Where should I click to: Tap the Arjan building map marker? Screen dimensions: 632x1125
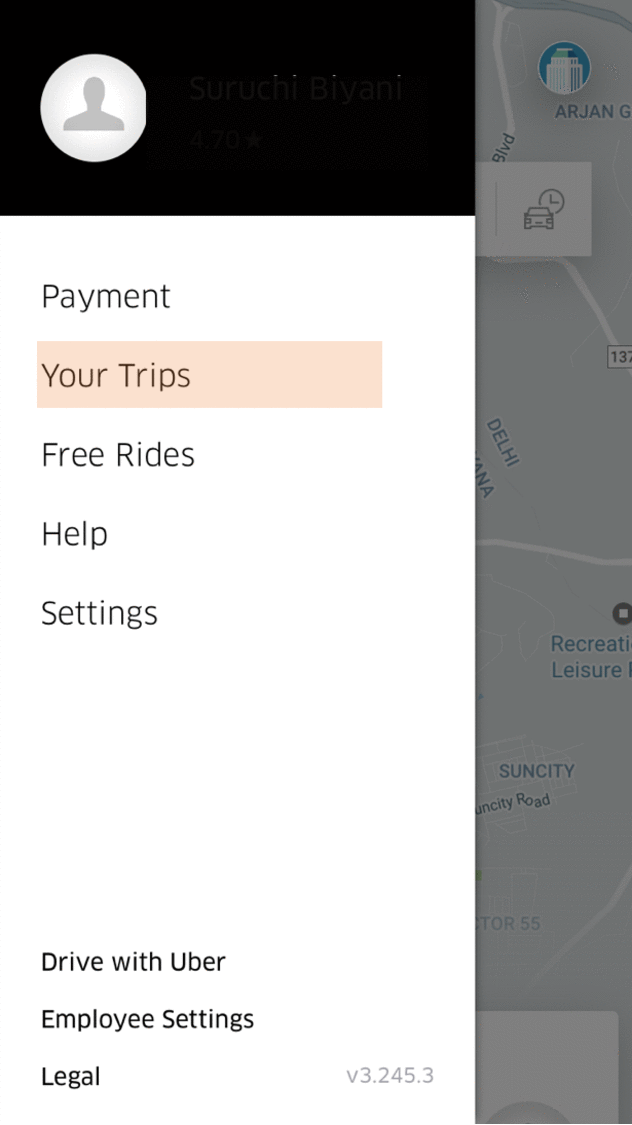click(x=565, y=67)
